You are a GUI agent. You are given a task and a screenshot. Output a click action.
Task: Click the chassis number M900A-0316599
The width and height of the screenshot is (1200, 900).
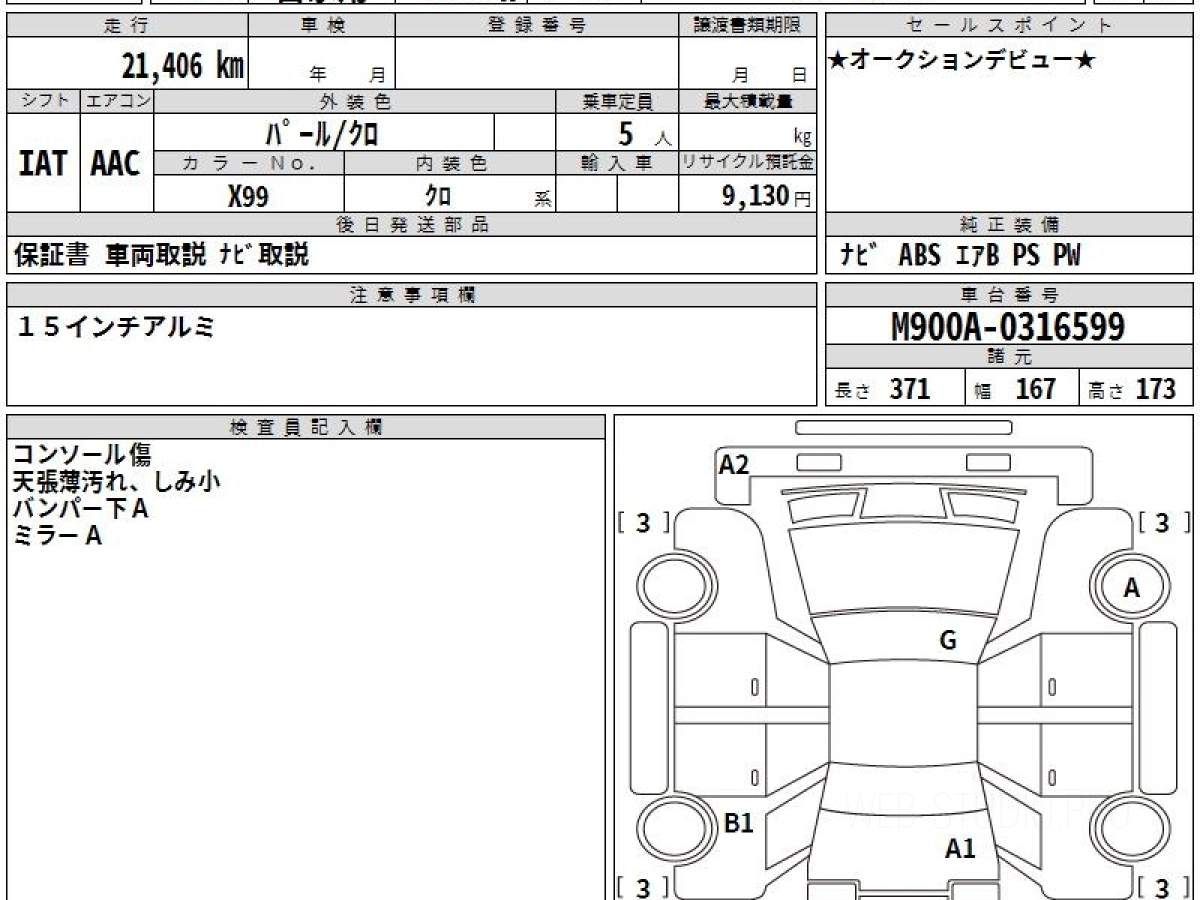[1008, 326]
